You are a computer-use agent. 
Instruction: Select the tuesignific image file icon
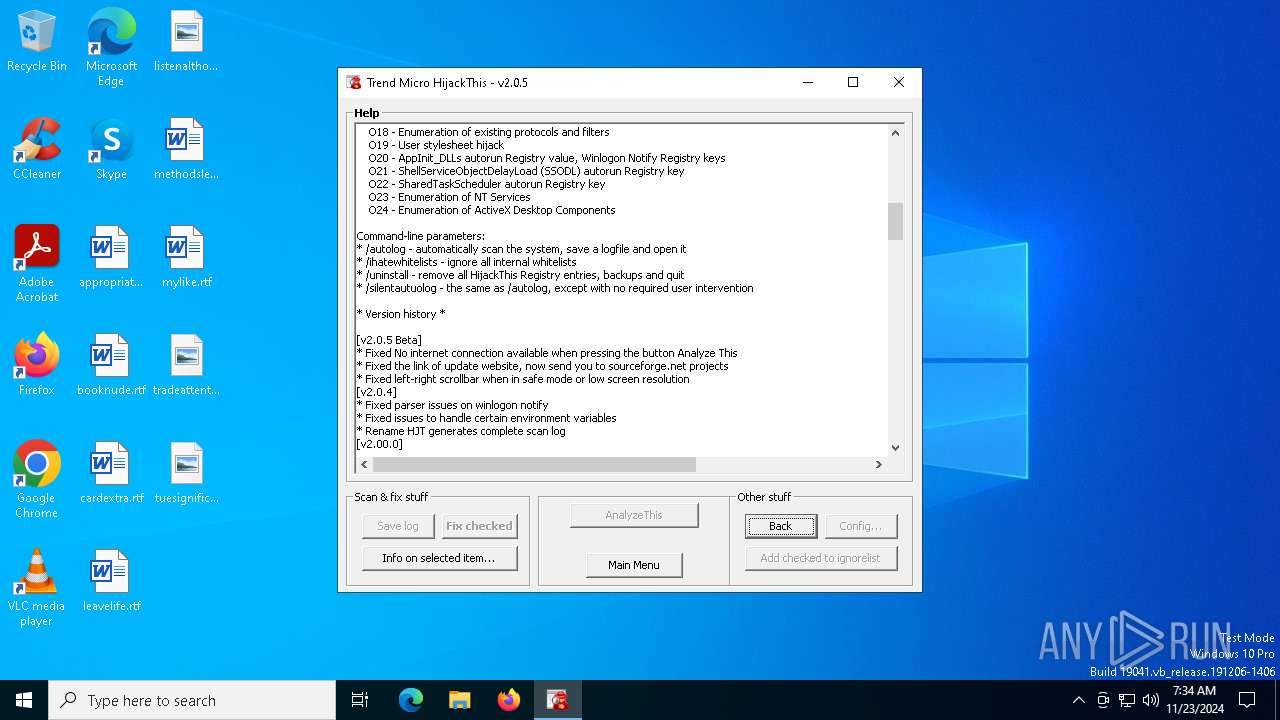point(186,474)
